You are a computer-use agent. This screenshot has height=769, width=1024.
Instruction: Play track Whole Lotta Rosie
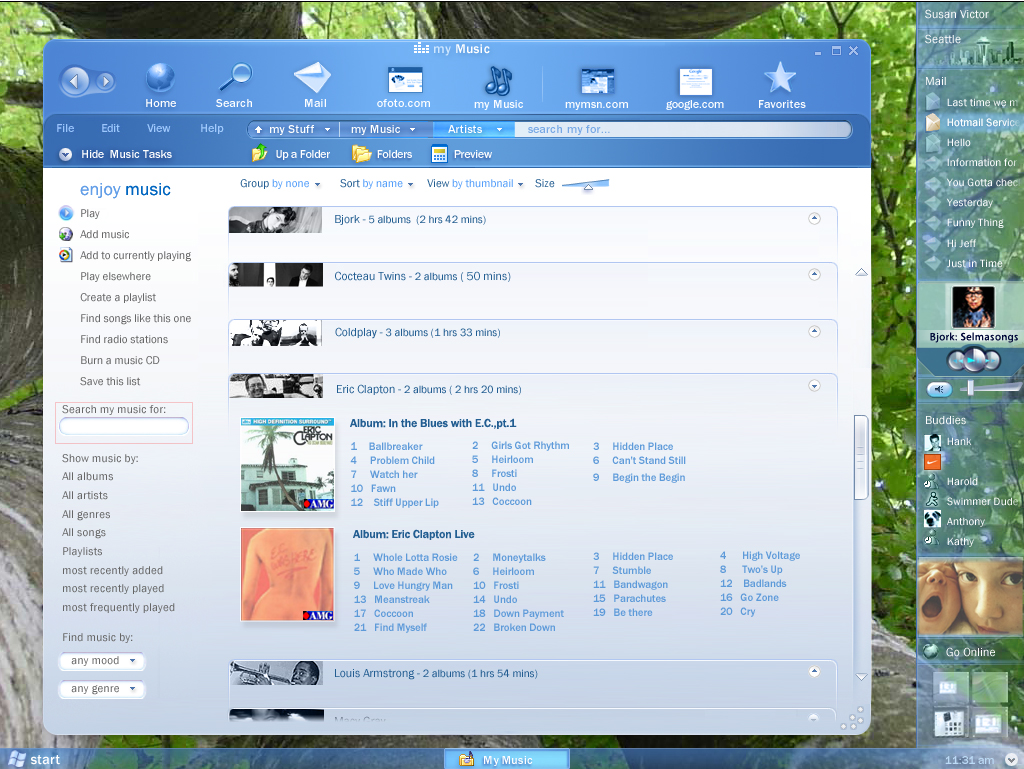[x=415, y=557]
